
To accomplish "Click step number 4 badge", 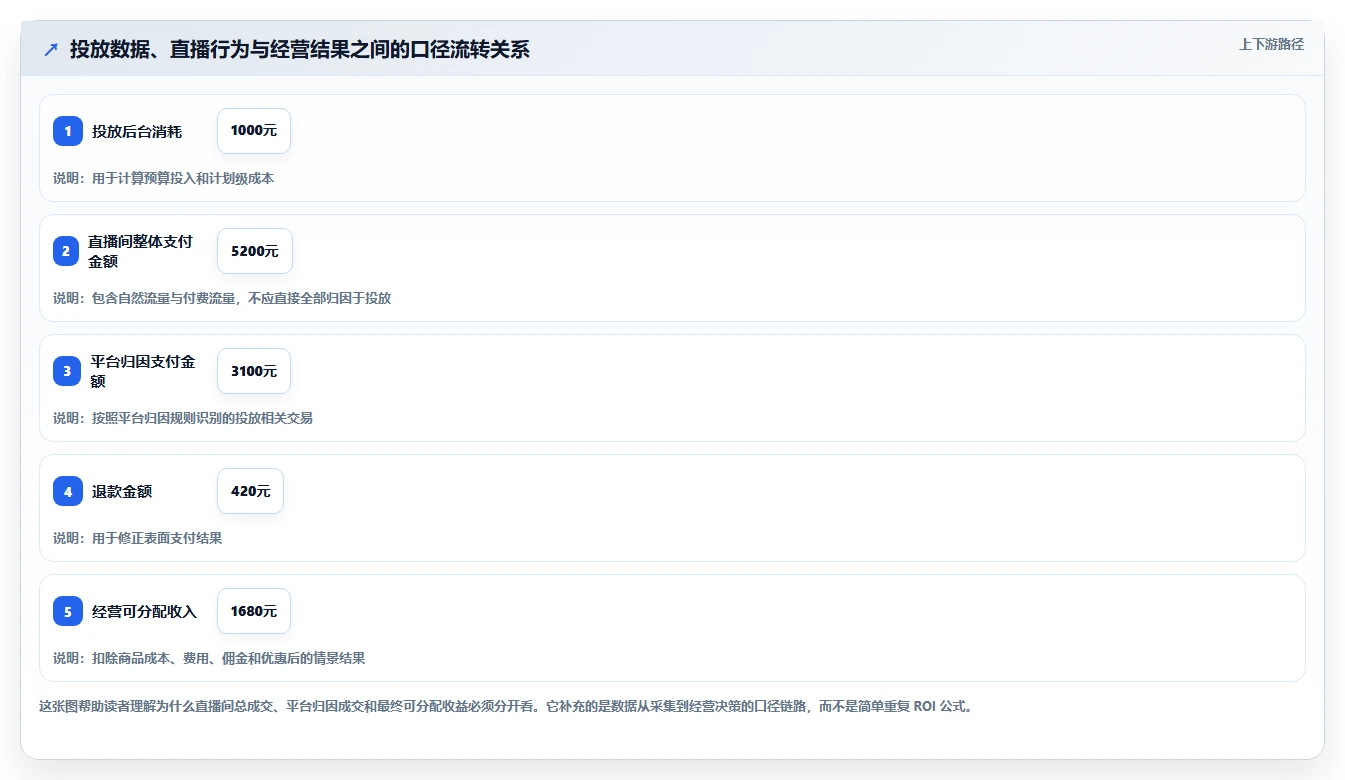I will pos(68,491).
